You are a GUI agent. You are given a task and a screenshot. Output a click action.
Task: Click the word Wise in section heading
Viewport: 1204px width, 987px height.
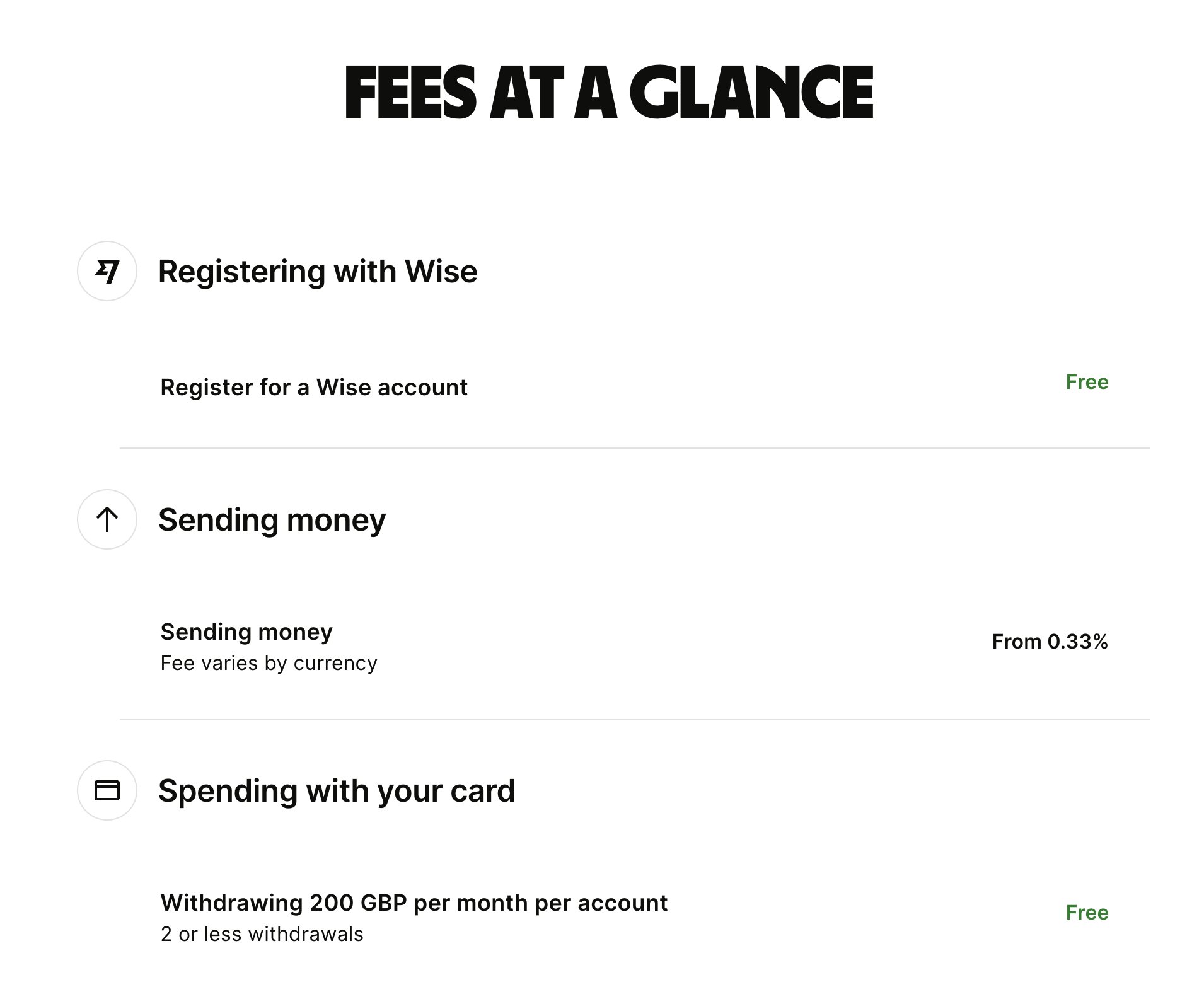(x=441, y=272)
